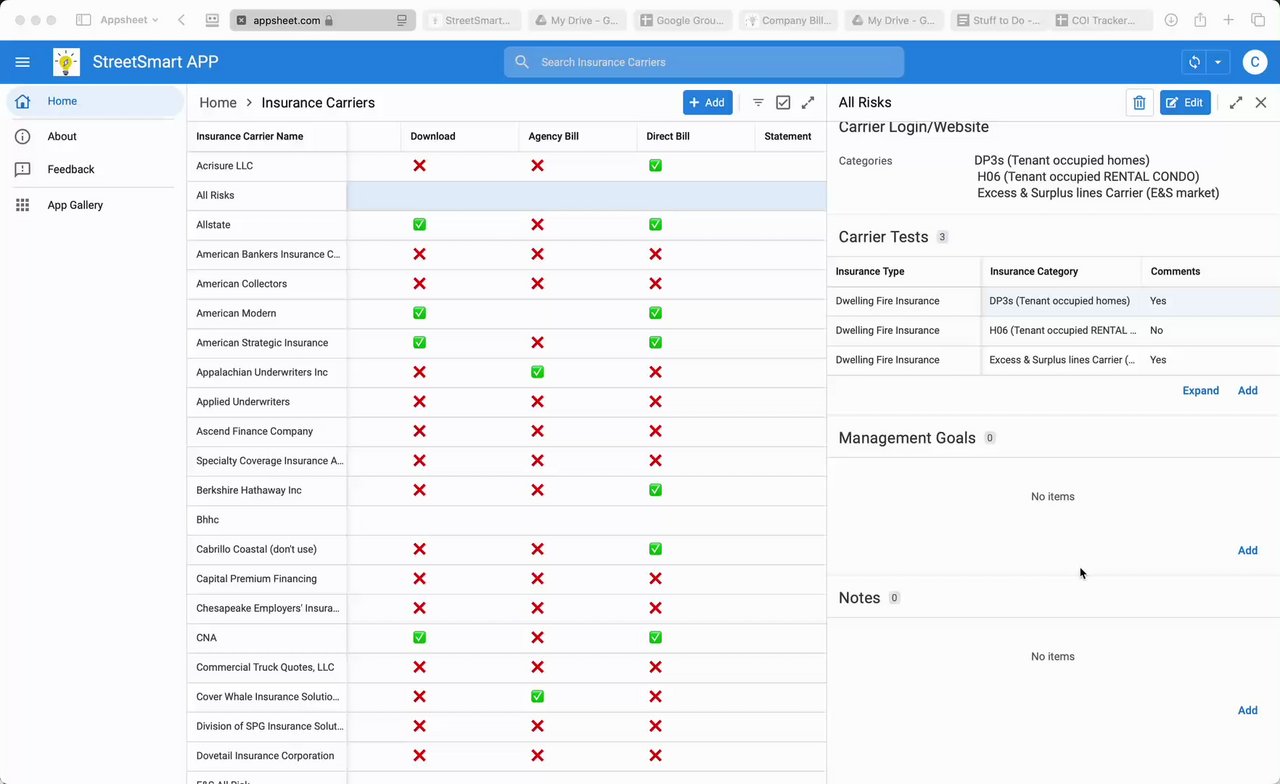Click the Edit button for All Risks

tap(1185, 103)
